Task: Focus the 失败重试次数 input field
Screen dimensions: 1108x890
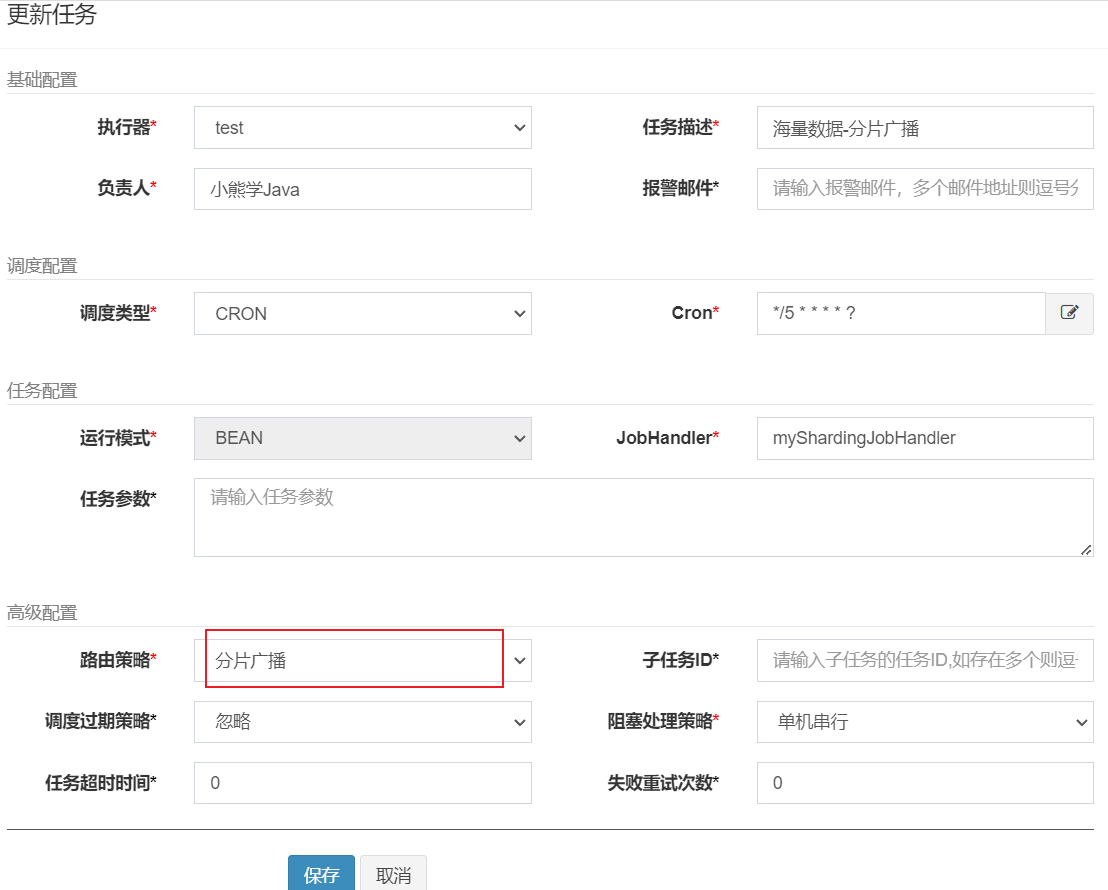Action: [x=925, y=783]
